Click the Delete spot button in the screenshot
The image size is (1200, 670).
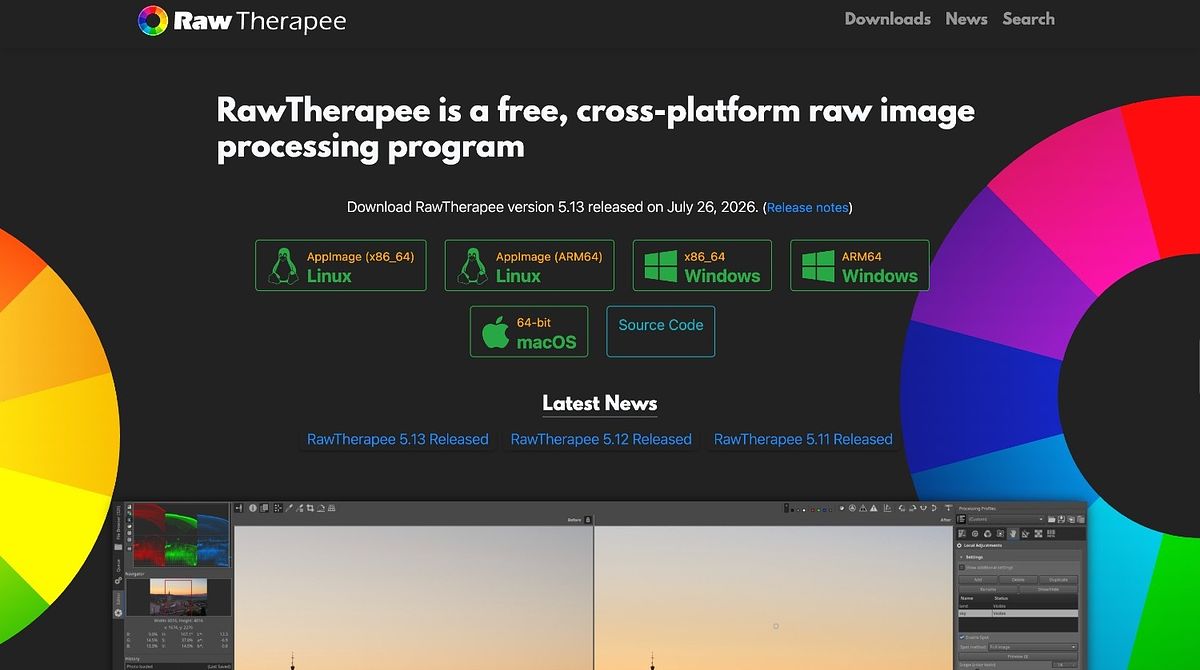1018,580
